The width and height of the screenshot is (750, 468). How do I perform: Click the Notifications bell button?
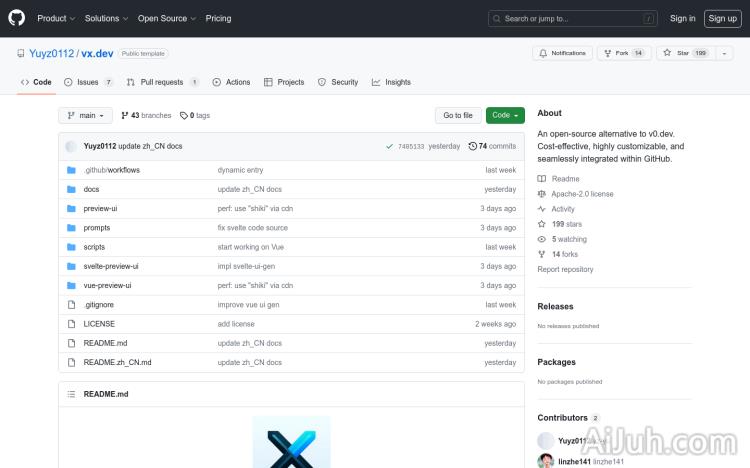tap(562, 53)
